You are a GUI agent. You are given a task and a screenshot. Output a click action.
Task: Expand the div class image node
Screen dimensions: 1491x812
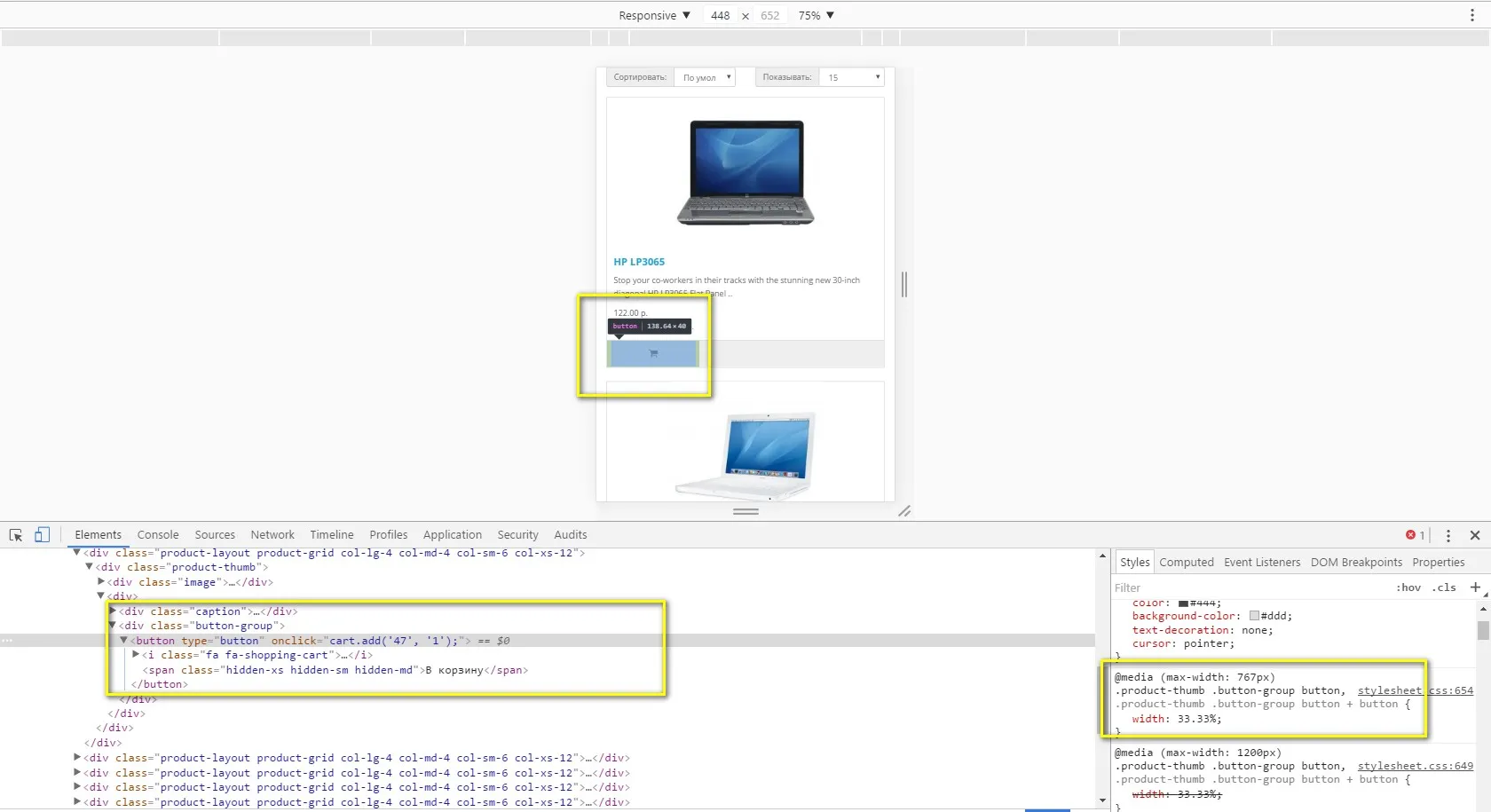[x=101, y=582]
